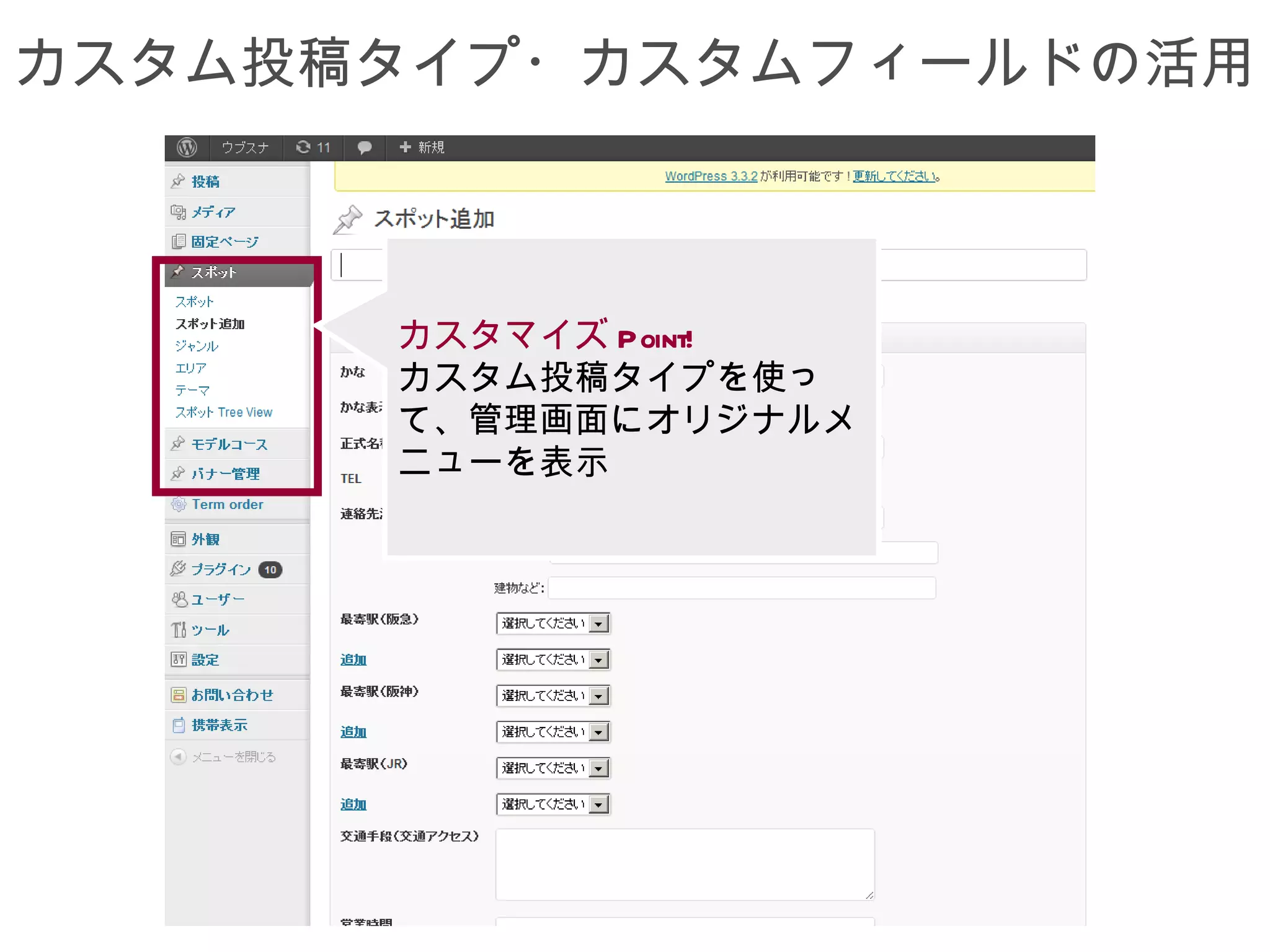Open the プラグイン menu
This screenshot has width=1270, height=952.
[221, 569]
